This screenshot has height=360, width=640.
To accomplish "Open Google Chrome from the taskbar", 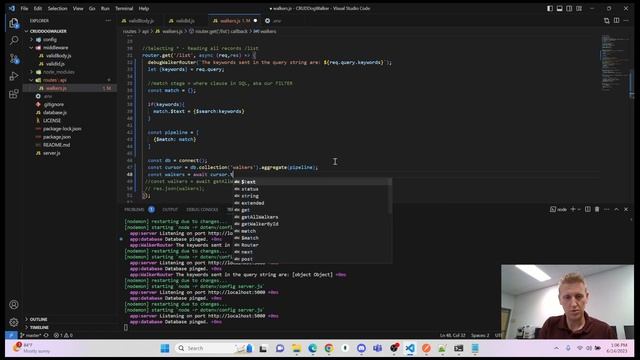I will [x=329, y=348].
